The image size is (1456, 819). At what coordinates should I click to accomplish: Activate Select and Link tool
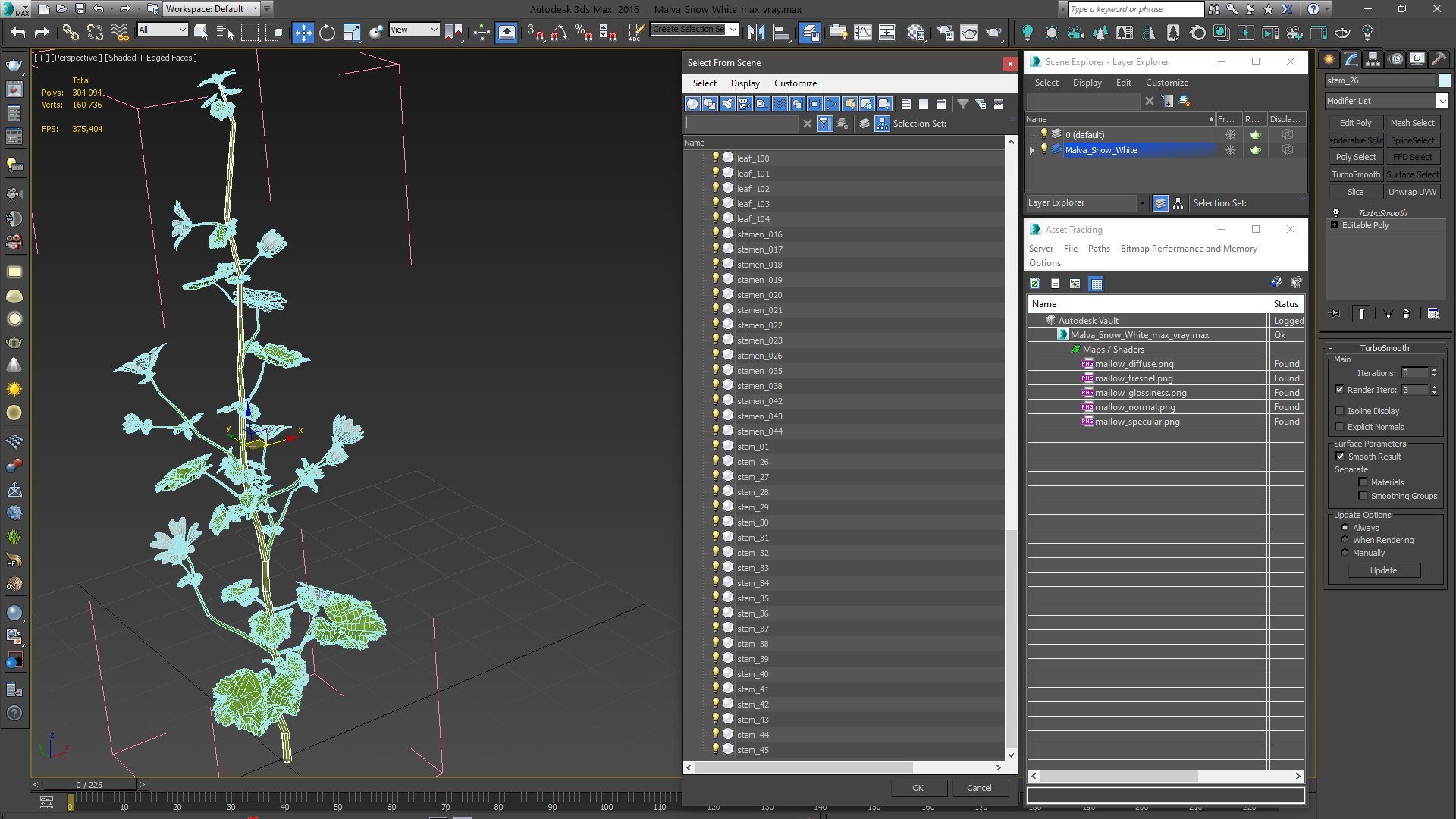pos(70,33)
